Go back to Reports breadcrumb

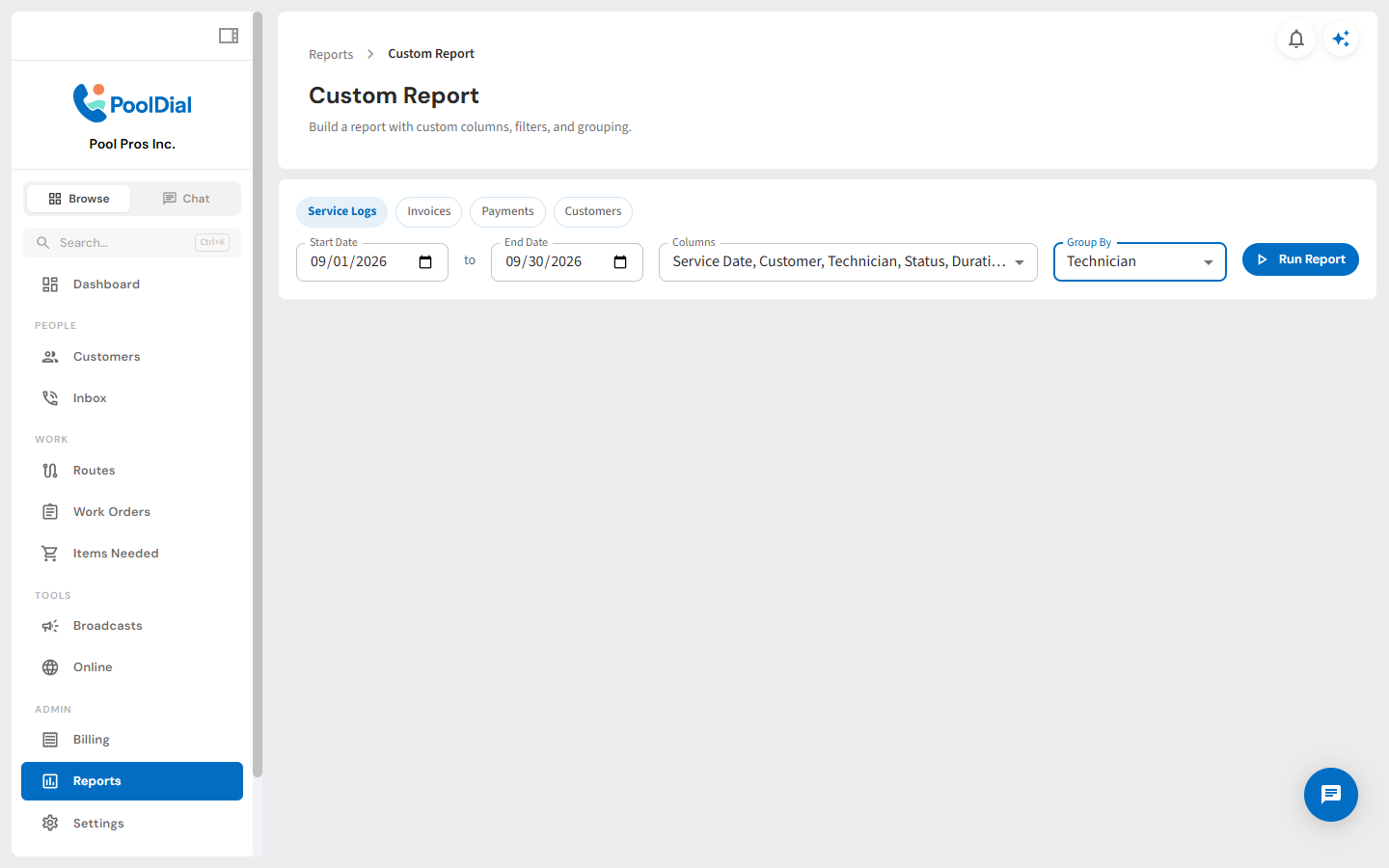[x=331, y=55]
